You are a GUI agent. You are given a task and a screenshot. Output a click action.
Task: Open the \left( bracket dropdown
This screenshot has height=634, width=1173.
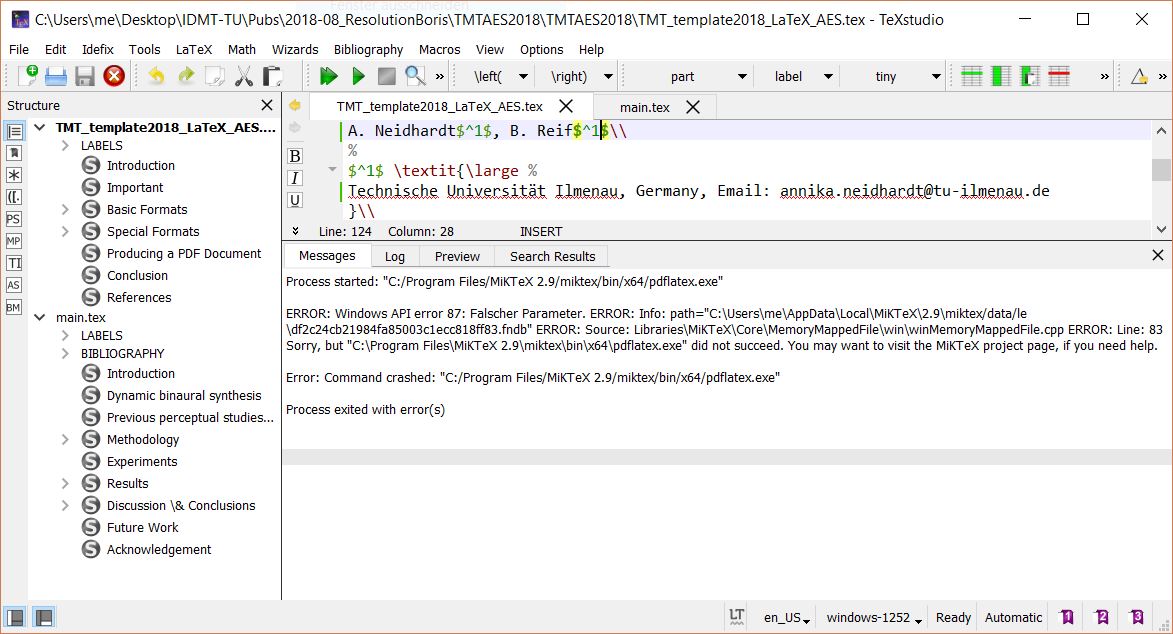523,76
